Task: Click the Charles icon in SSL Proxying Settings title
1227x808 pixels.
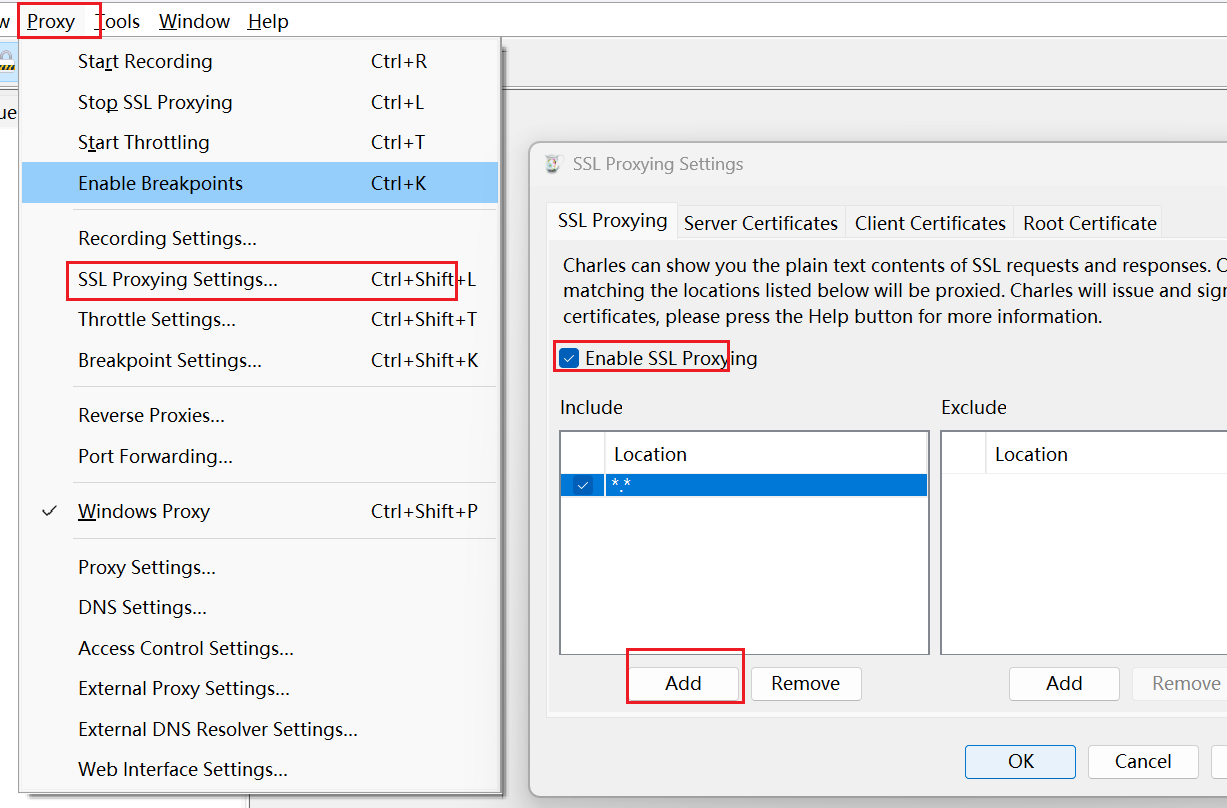Action: coord(553,164)
